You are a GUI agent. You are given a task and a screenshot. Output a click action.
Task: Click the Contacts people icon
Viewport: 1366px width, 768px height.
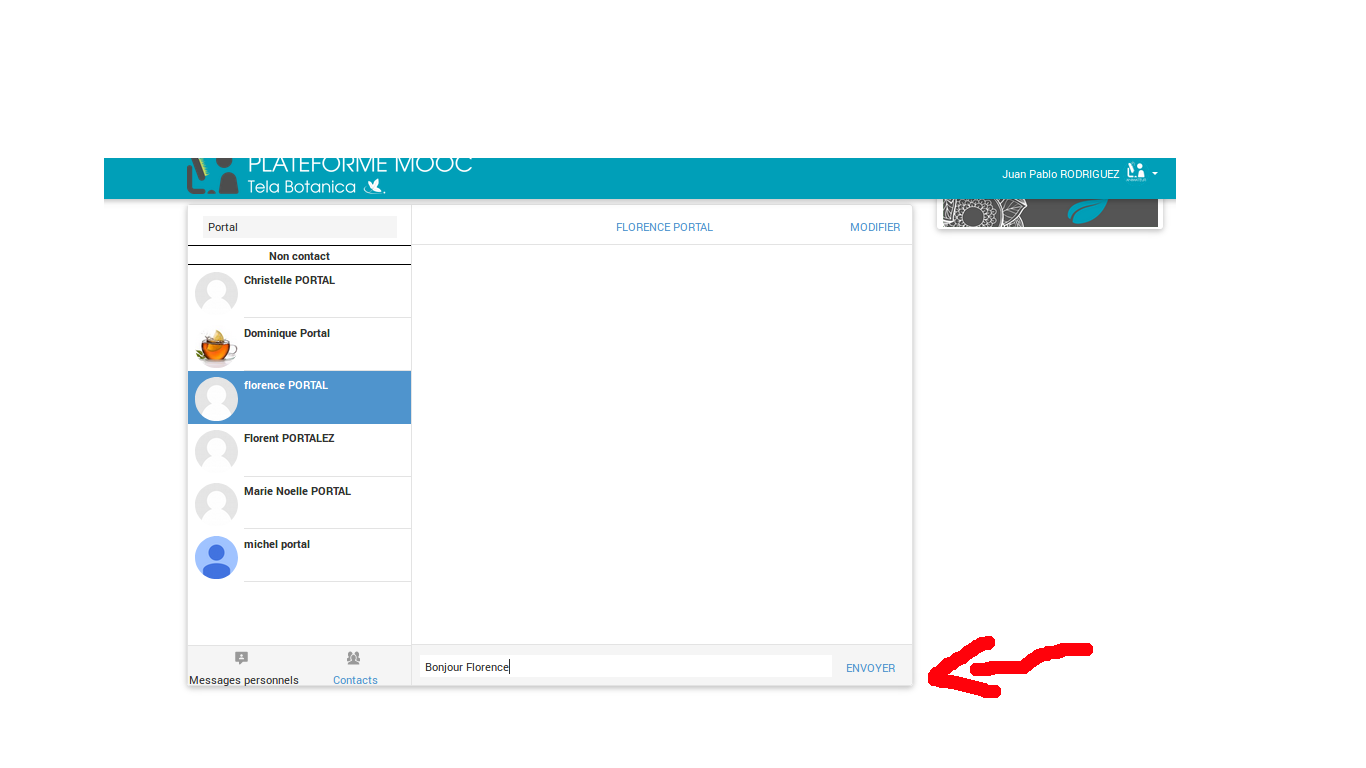(353, 658)
